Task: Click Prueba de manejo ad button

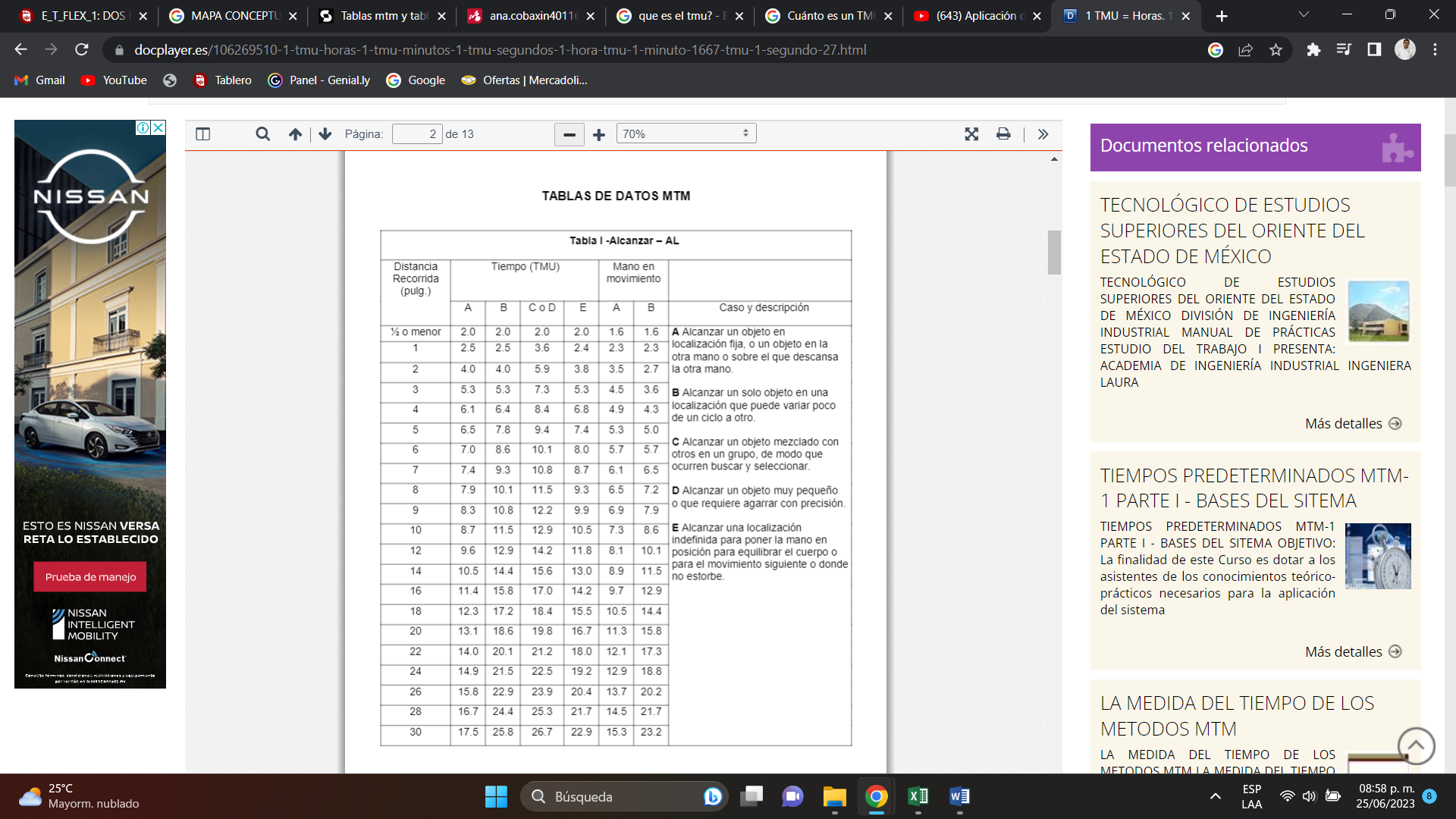Action: coord(90,577)
